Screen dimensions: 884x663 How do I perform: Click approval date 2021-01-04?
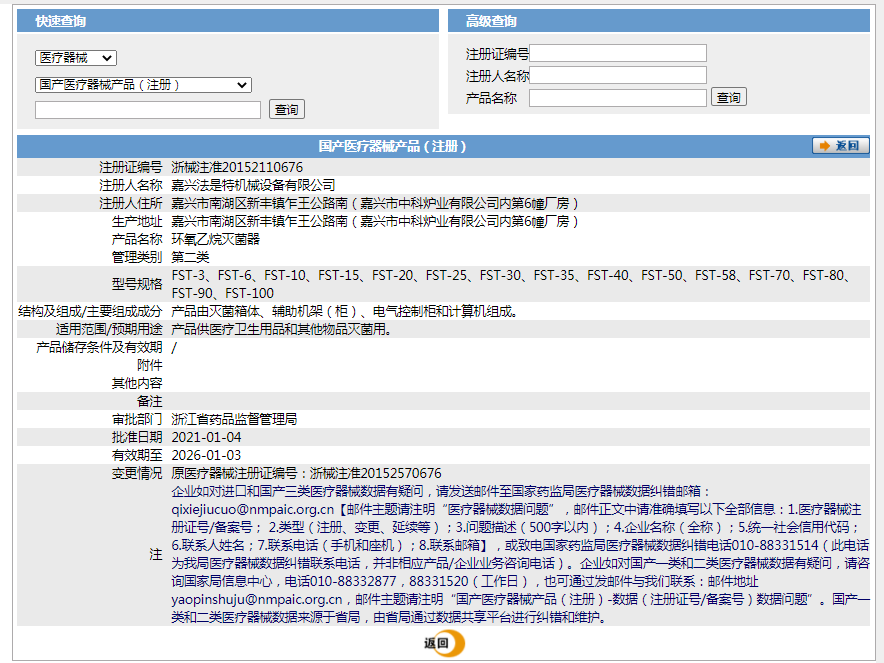point(206,437)
